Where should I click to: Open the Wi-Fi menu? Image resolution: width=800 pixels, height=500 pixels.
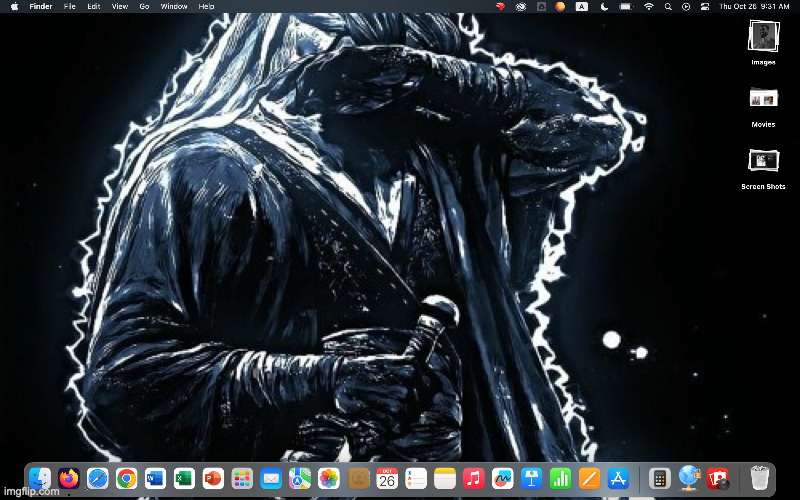tap(649, 7)
